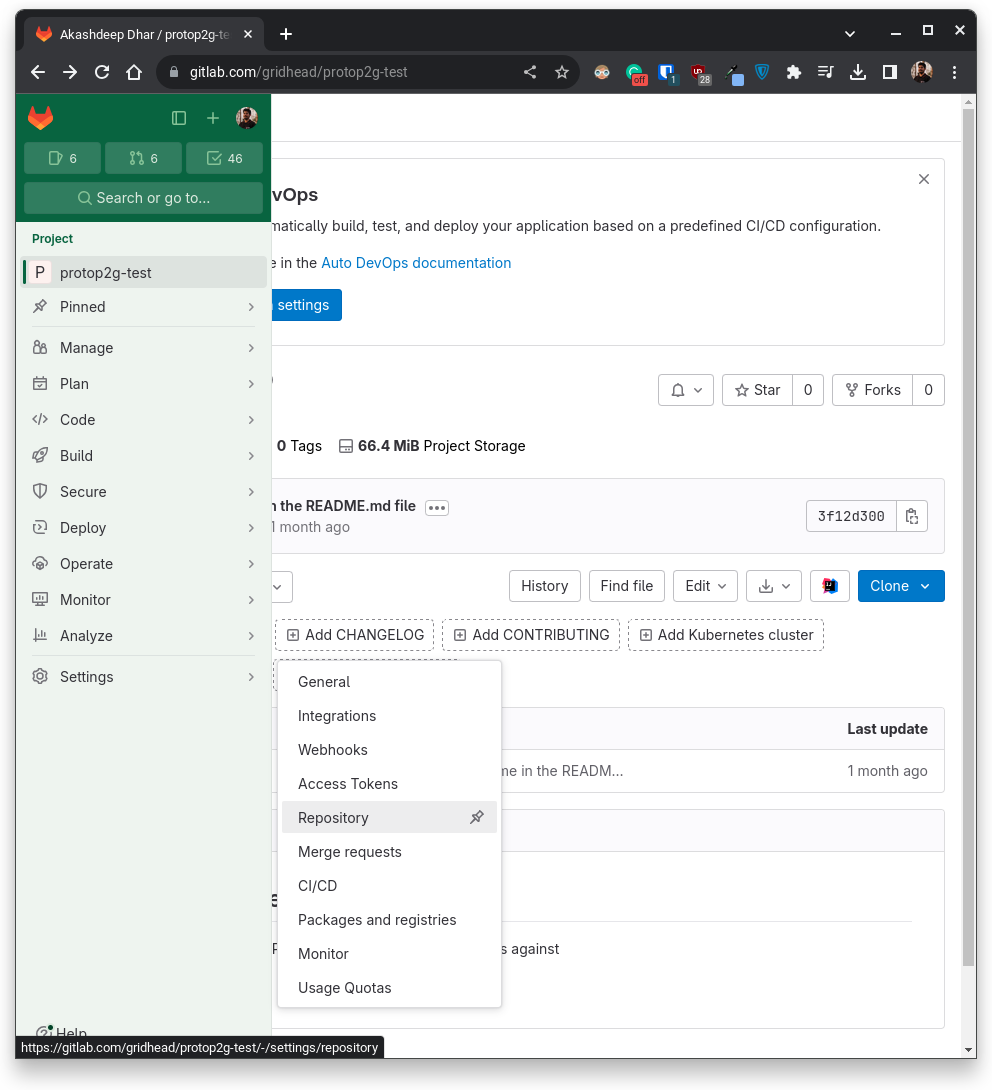
Task: Open the Clone dropdown
Action: click(901, 586)
